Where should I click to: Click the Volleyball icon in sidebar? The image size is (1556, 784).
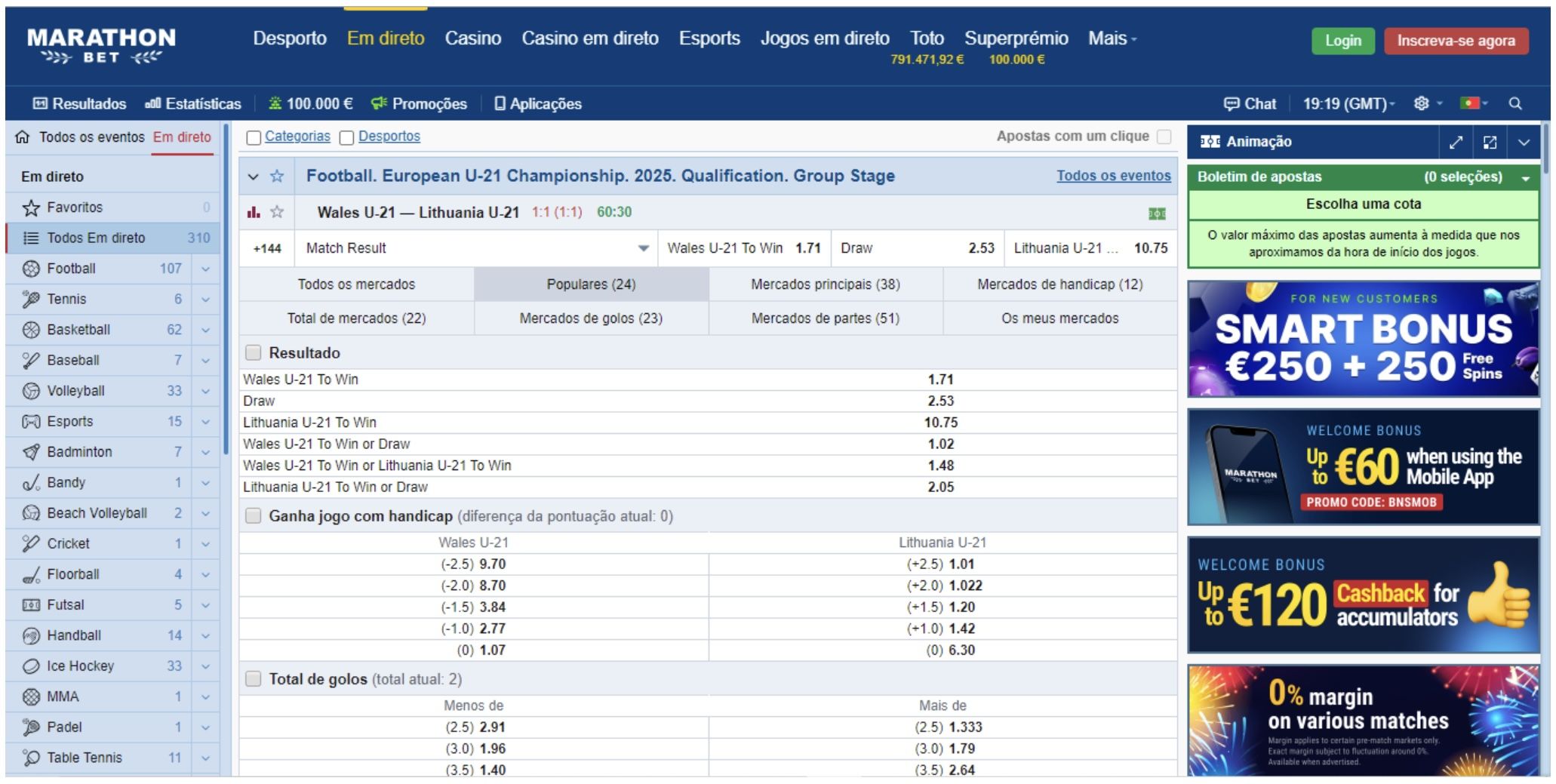(31, 391)
